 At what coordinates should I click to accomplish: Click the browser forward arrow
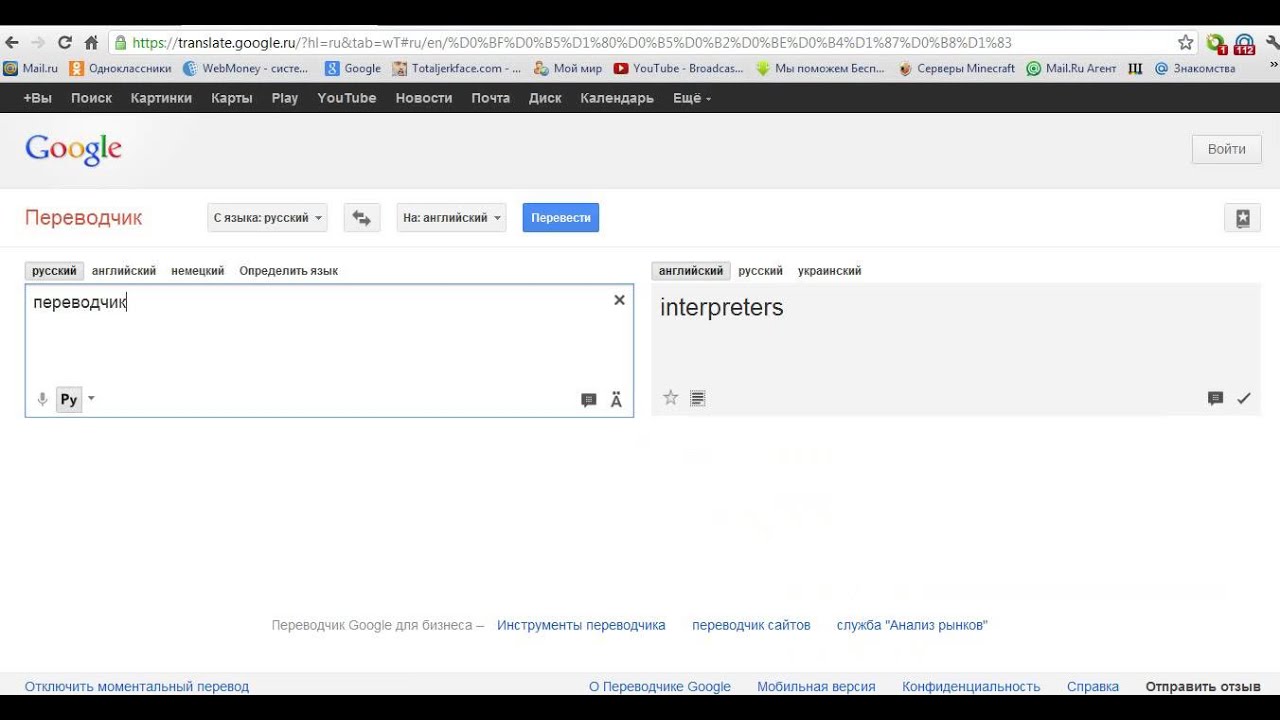38,43
